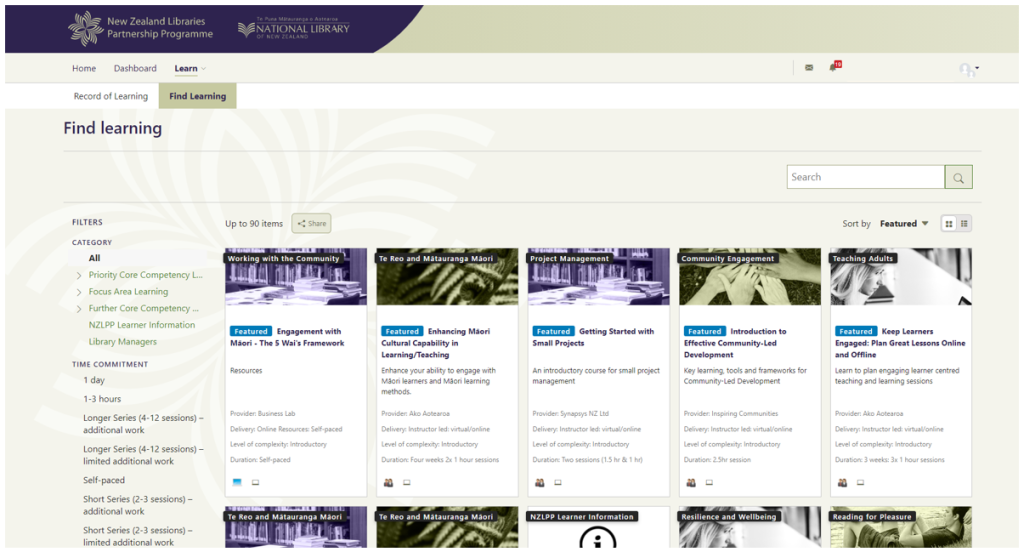Filter by 1-3 hours time commitment
Screen dimensions: 1024x552
102,398
